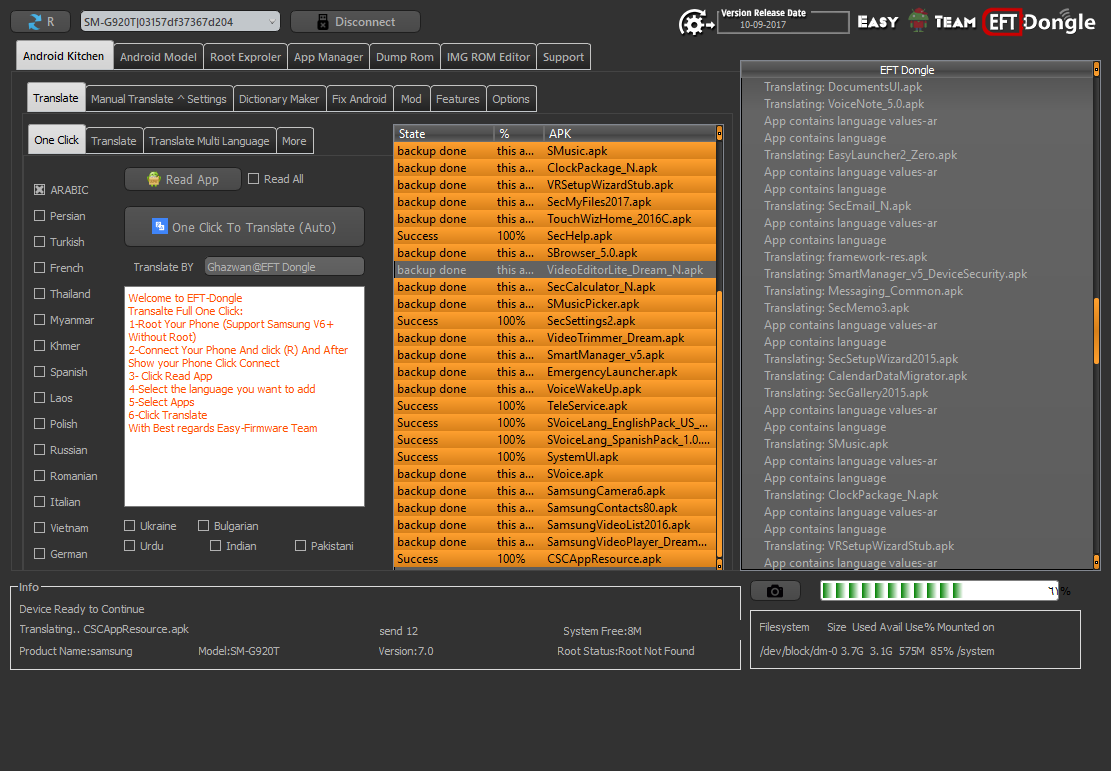This screenshot has height=771, width=1111.
Task: Click the green translation progress bar
Action: click(939, 591)
